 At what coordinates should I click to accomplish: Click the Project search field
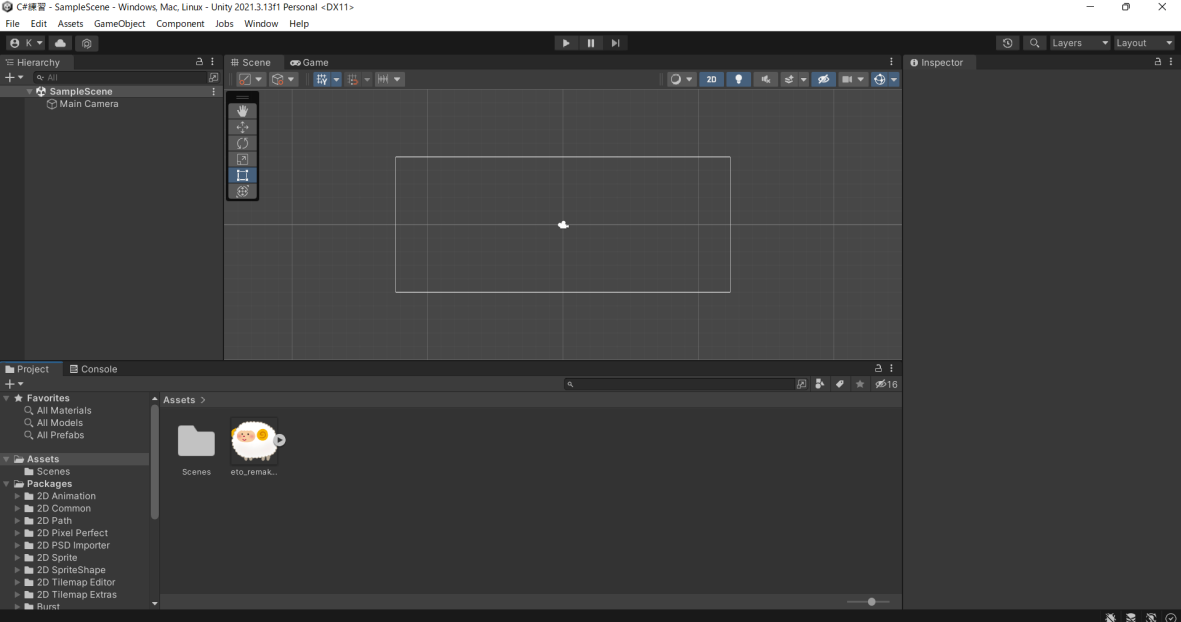click(x=680, y=384)
